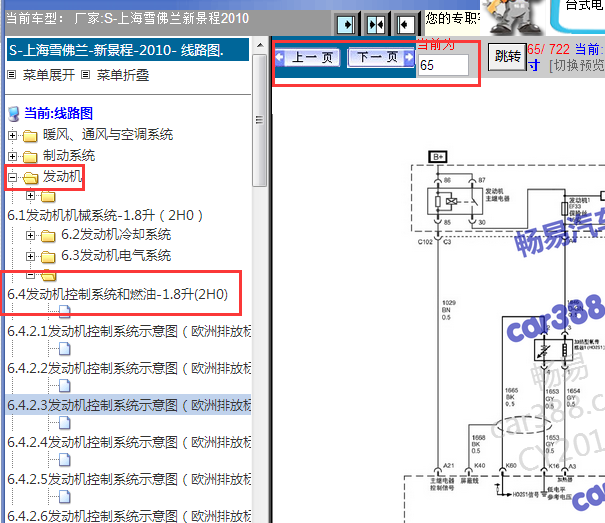
Task: Click the scrollbar up arrow in tree panel
Action: pos(260,46)
